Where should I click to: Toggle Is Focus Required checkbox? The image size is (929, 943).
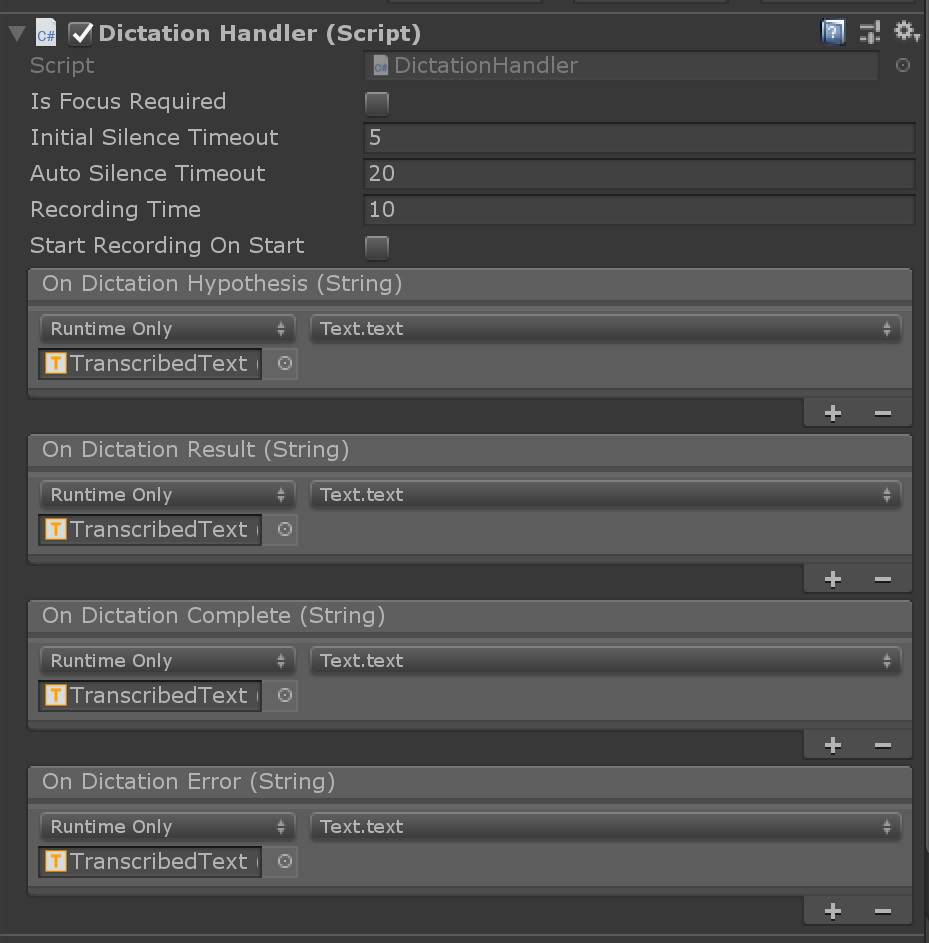(x=377, y=103)
